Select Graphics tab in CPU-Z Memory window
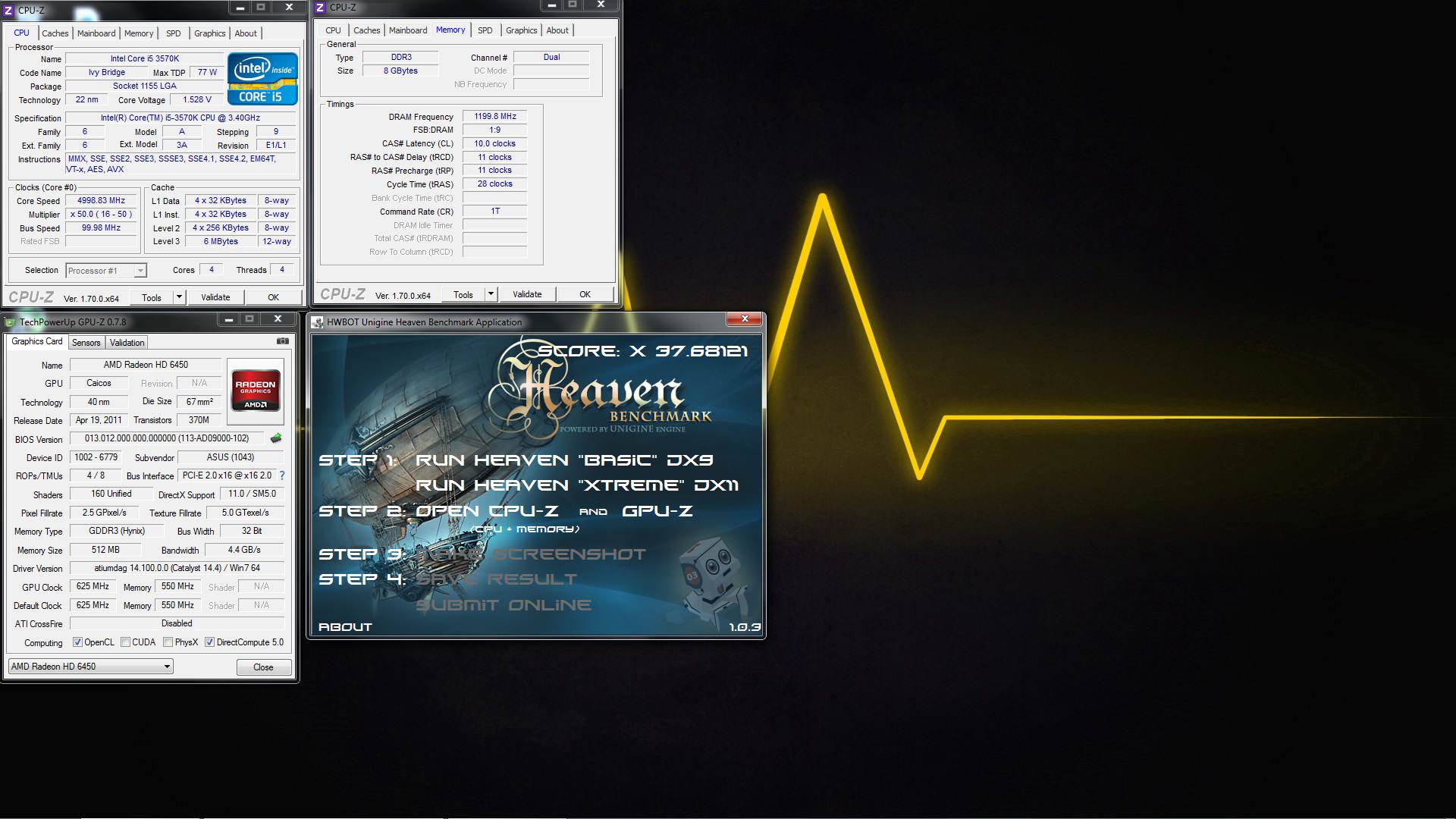 point(521,30)
